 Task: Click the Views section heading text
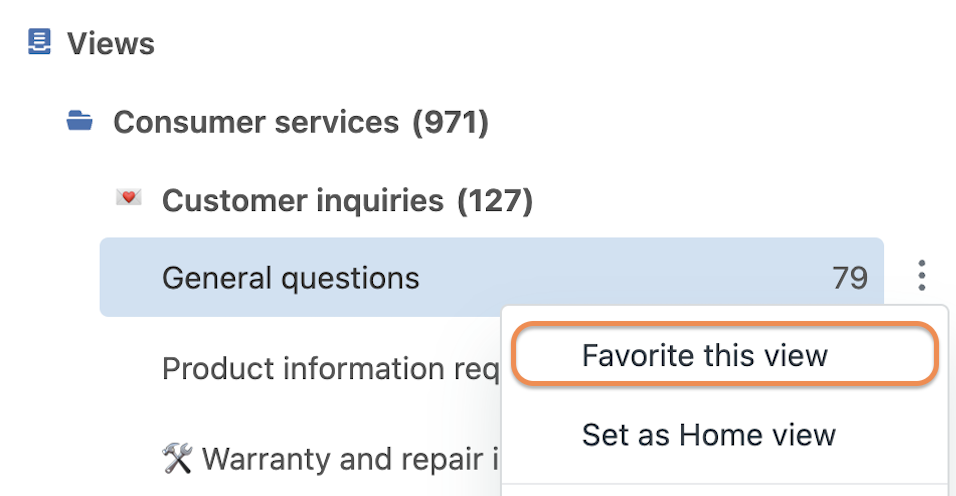[x=111, y=44]
